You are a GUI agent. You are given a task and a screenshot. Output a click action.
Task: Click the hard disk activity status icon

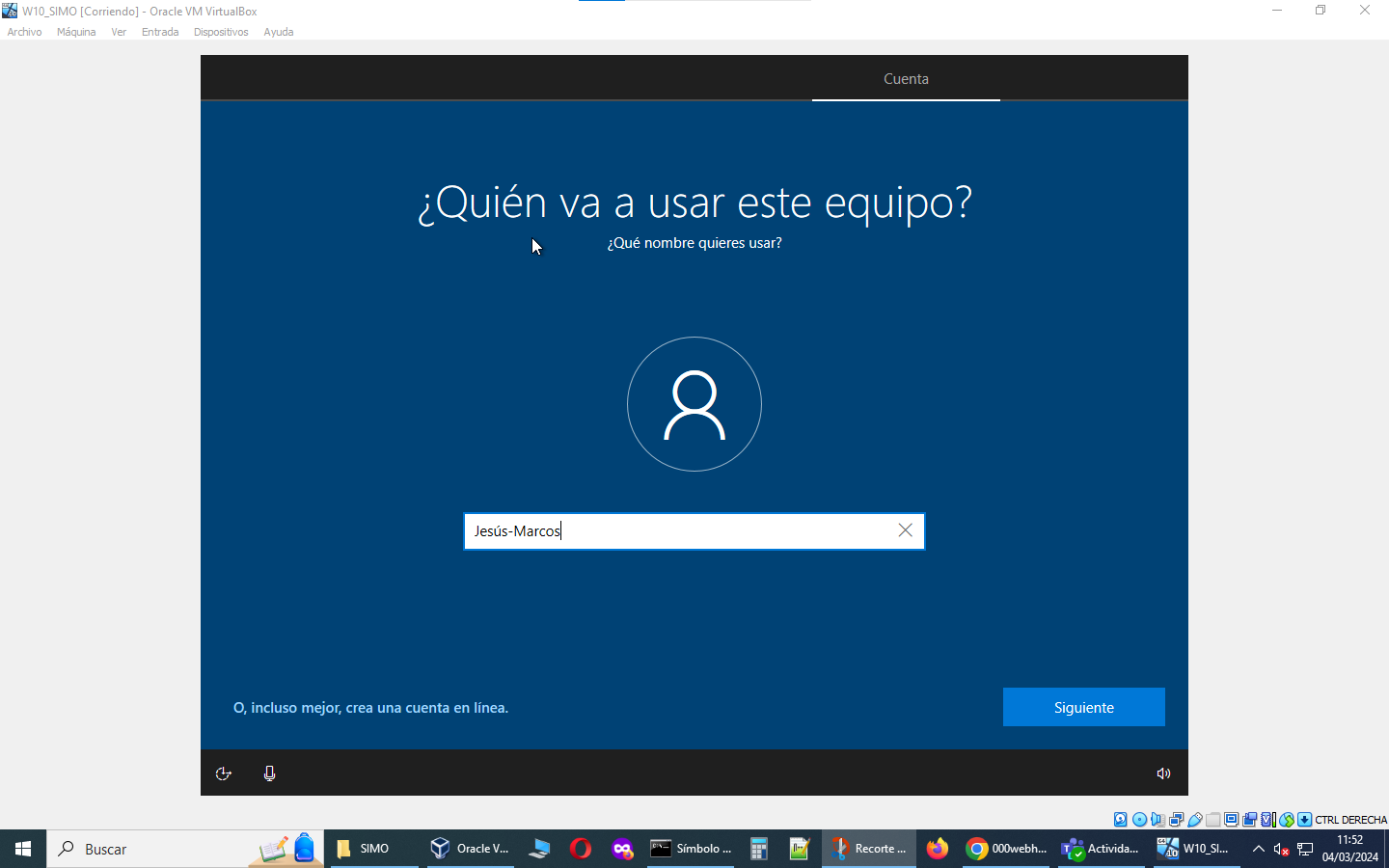pos(1121,820)
